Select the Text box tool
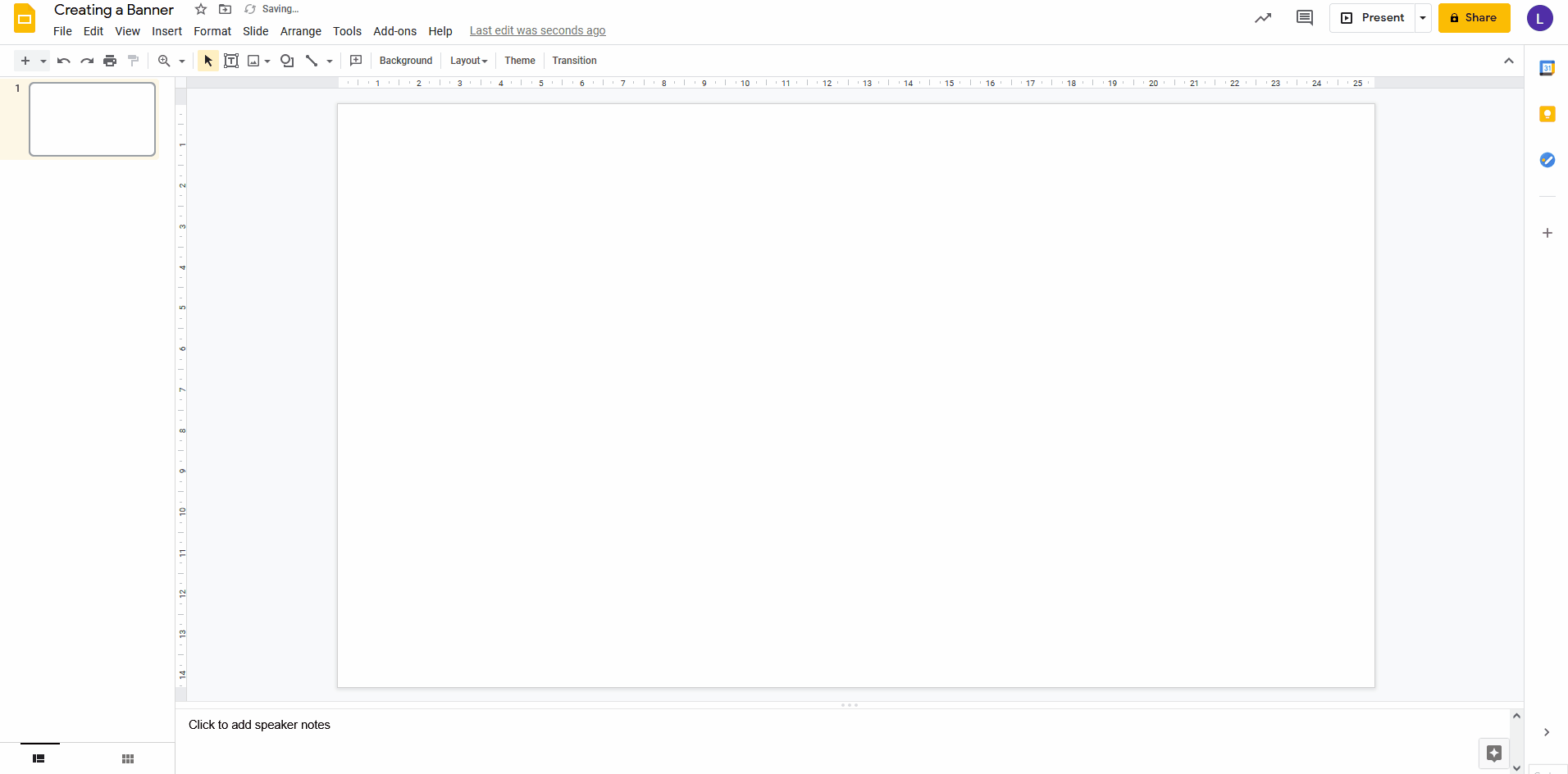The width and height of the screenshot is (1568, 774). pos(230,60)
